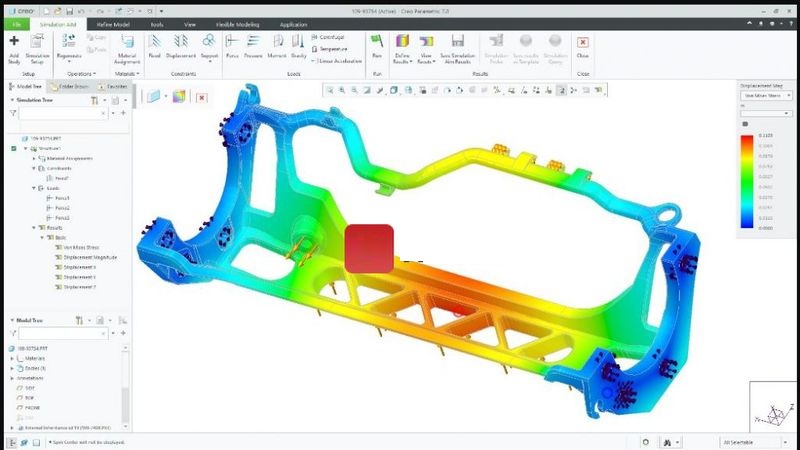Click the first zoom icon in graphics toolbar
The width and height of the screenshot is (800, 450).
[330, 90]
